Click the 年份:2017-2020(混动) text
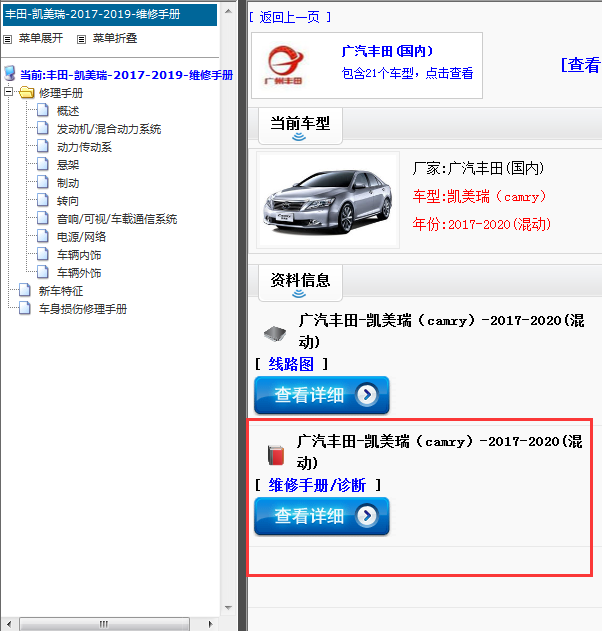This screenshot has width=602, height=631. (x=481, y=224)
